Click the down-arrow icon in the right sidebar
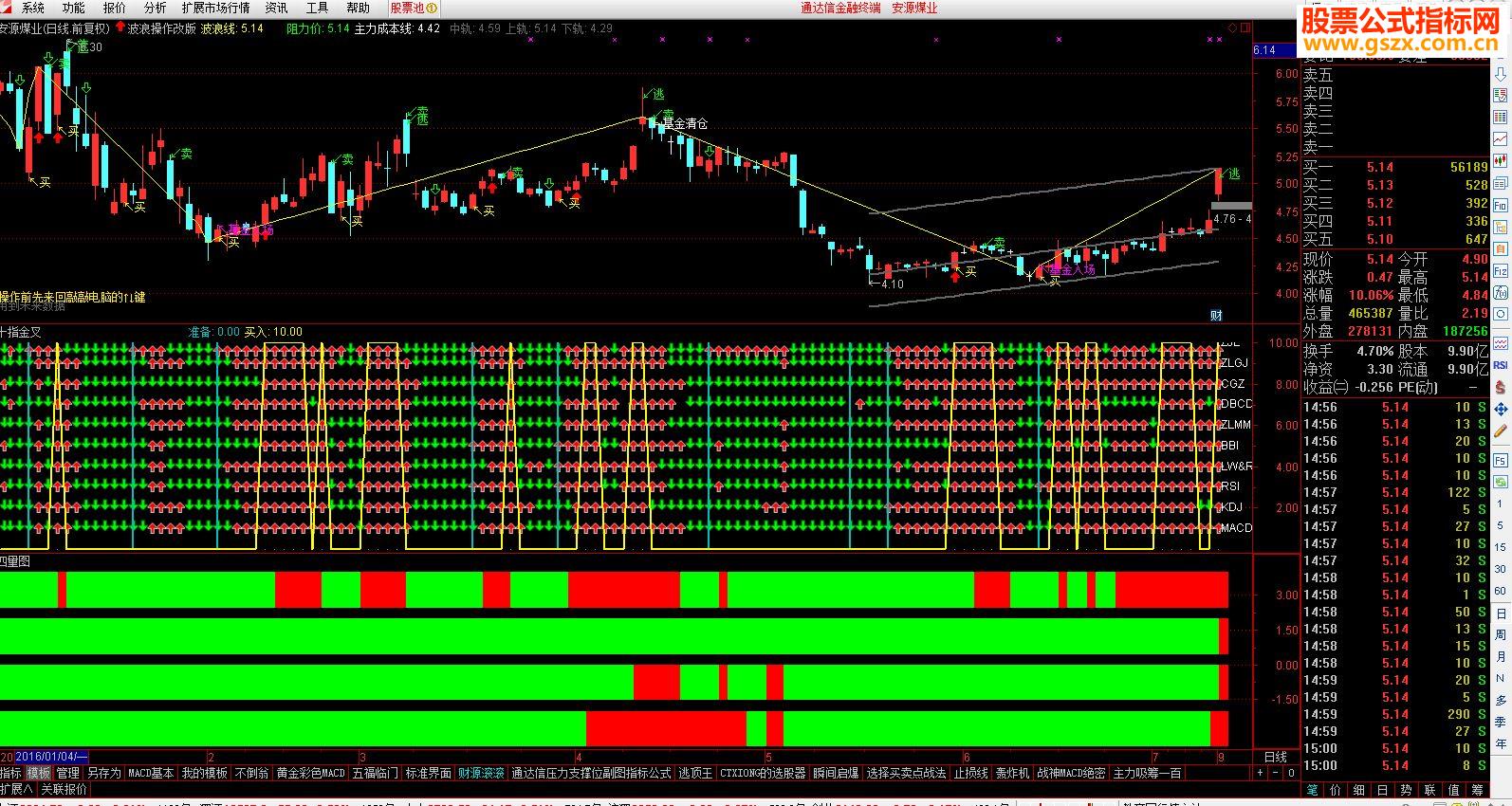 (x=1501, y=73)
